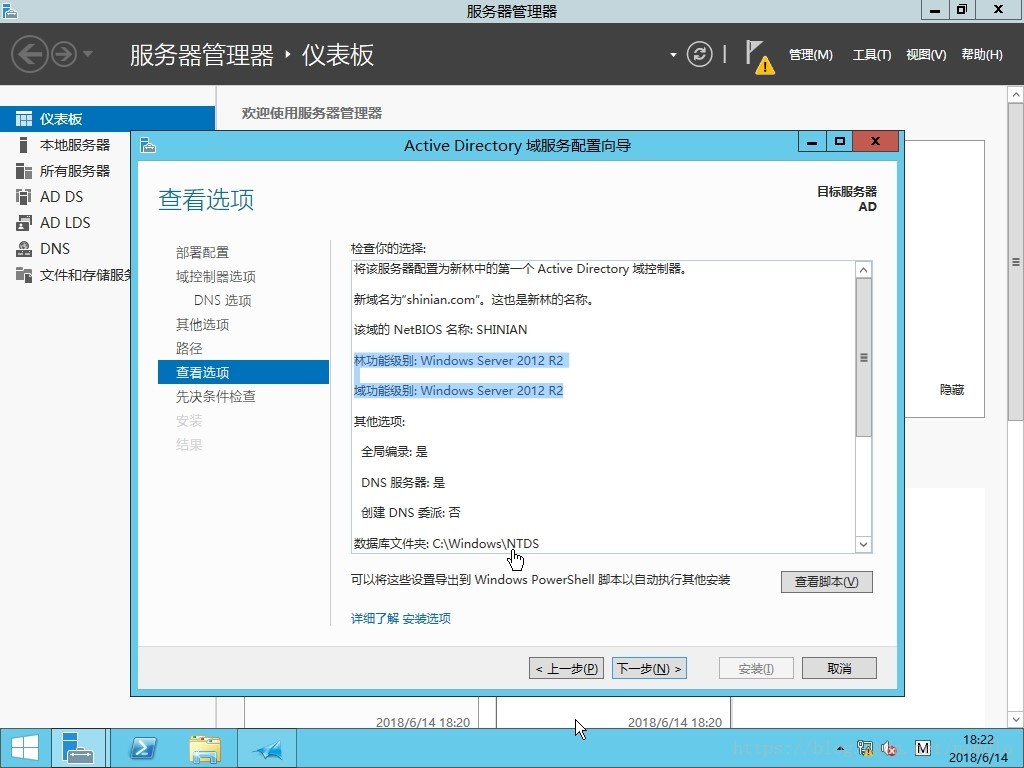Click the 查看脚本(V) button
Image resolution: width=1024 pixels, height=768 pixels.
[x=826, y=581]
